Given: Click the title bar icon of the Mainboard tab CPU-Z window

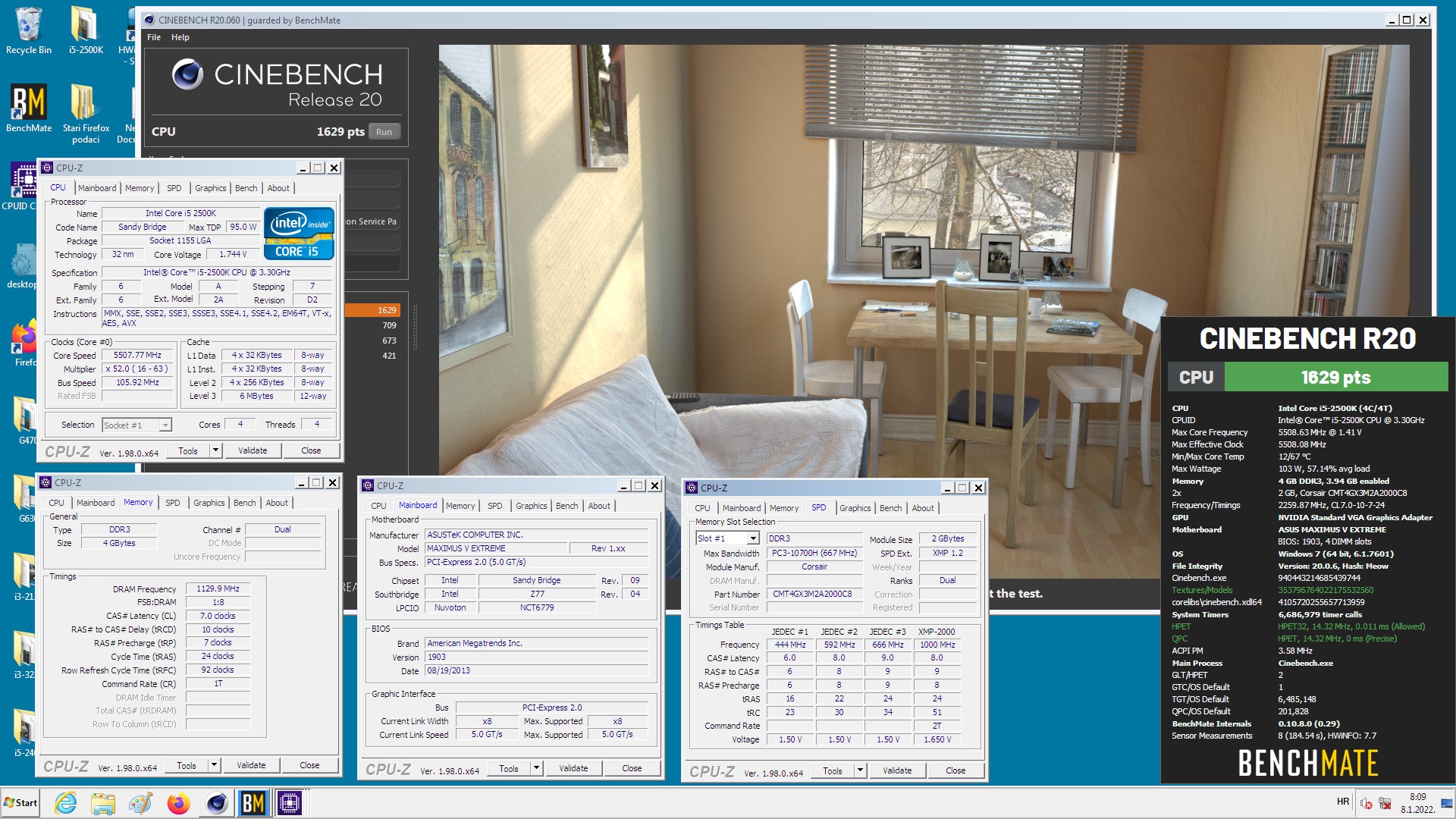Looking at the screenshot, I should point(368,485).
